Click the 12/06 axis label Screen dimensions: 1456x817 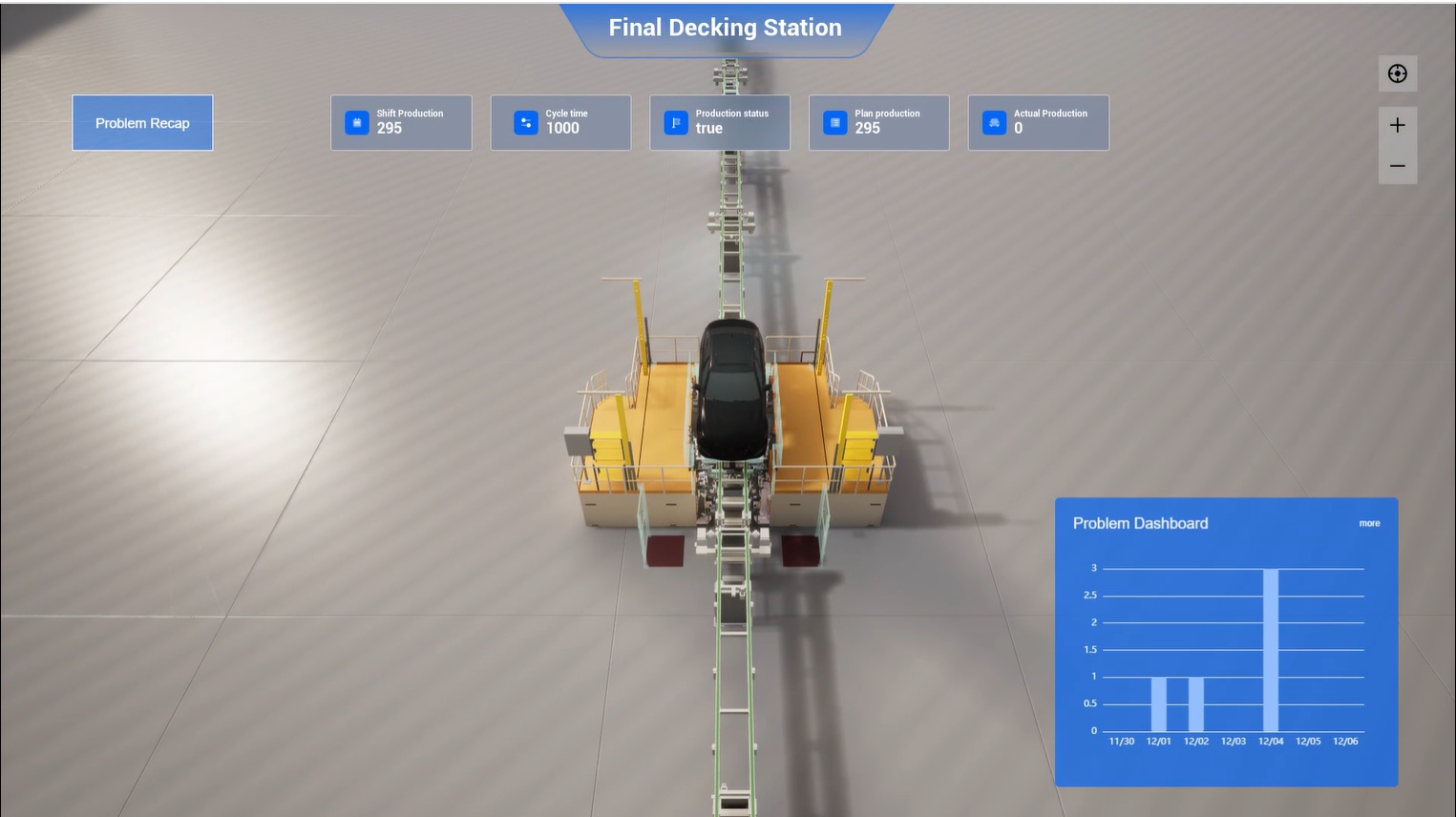(1345, 742)
